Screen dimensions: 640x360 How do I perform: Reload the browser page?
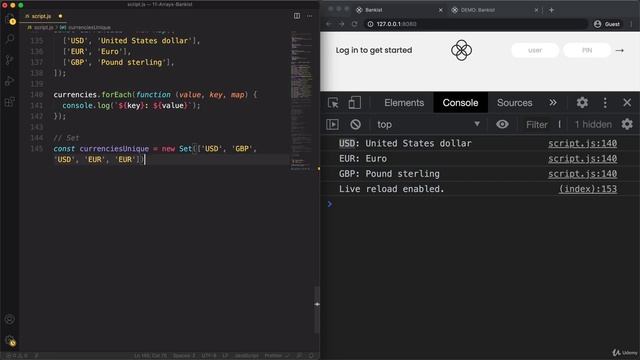click(354, 24)
